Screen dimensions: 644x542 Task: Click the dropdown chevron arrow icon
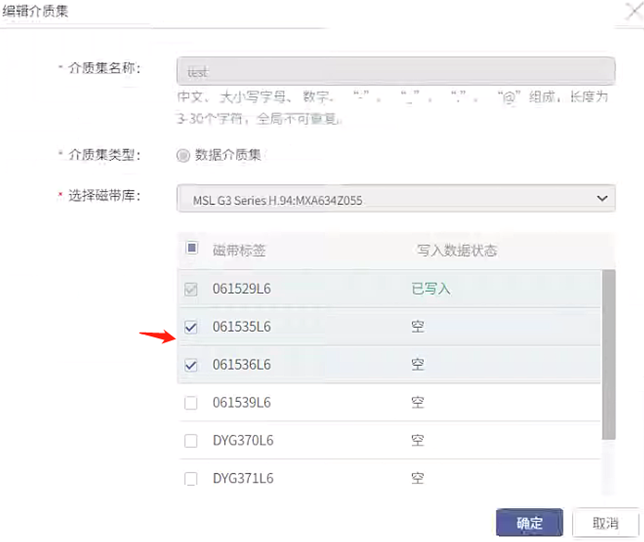602,199
